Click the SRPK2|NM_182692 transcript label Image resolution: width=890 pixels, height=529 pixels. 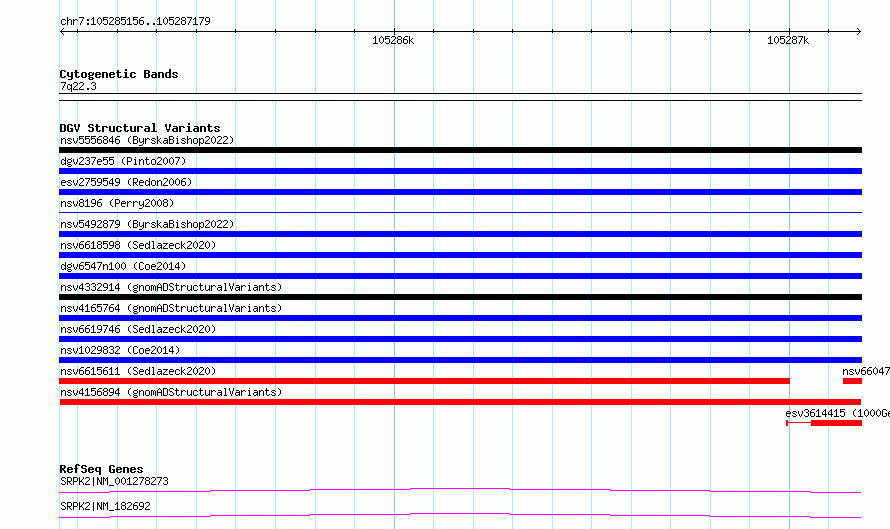coord(105,506)
